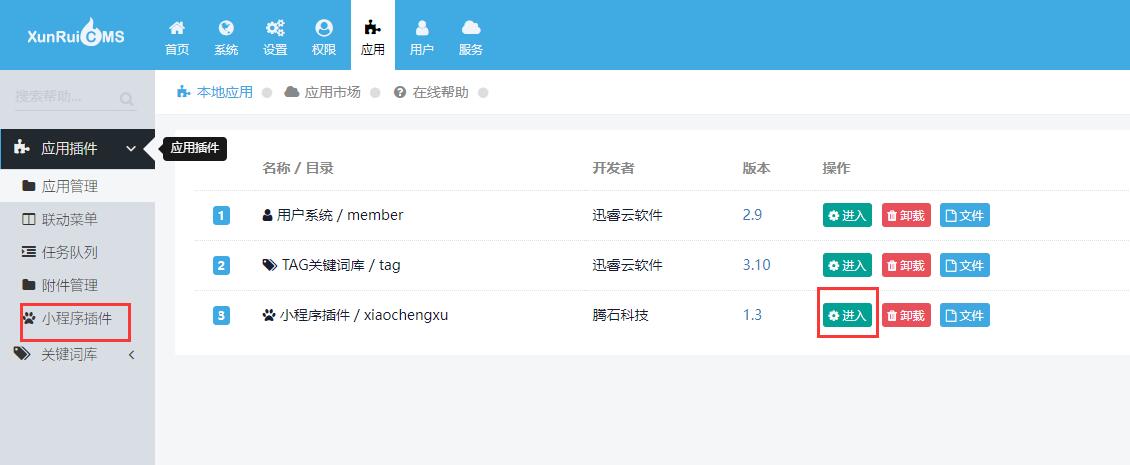Collapse the 应用插件 sidebar section
Image resolution: width=1130 pixels, height=465 pixels.
[x=77, y=149]
